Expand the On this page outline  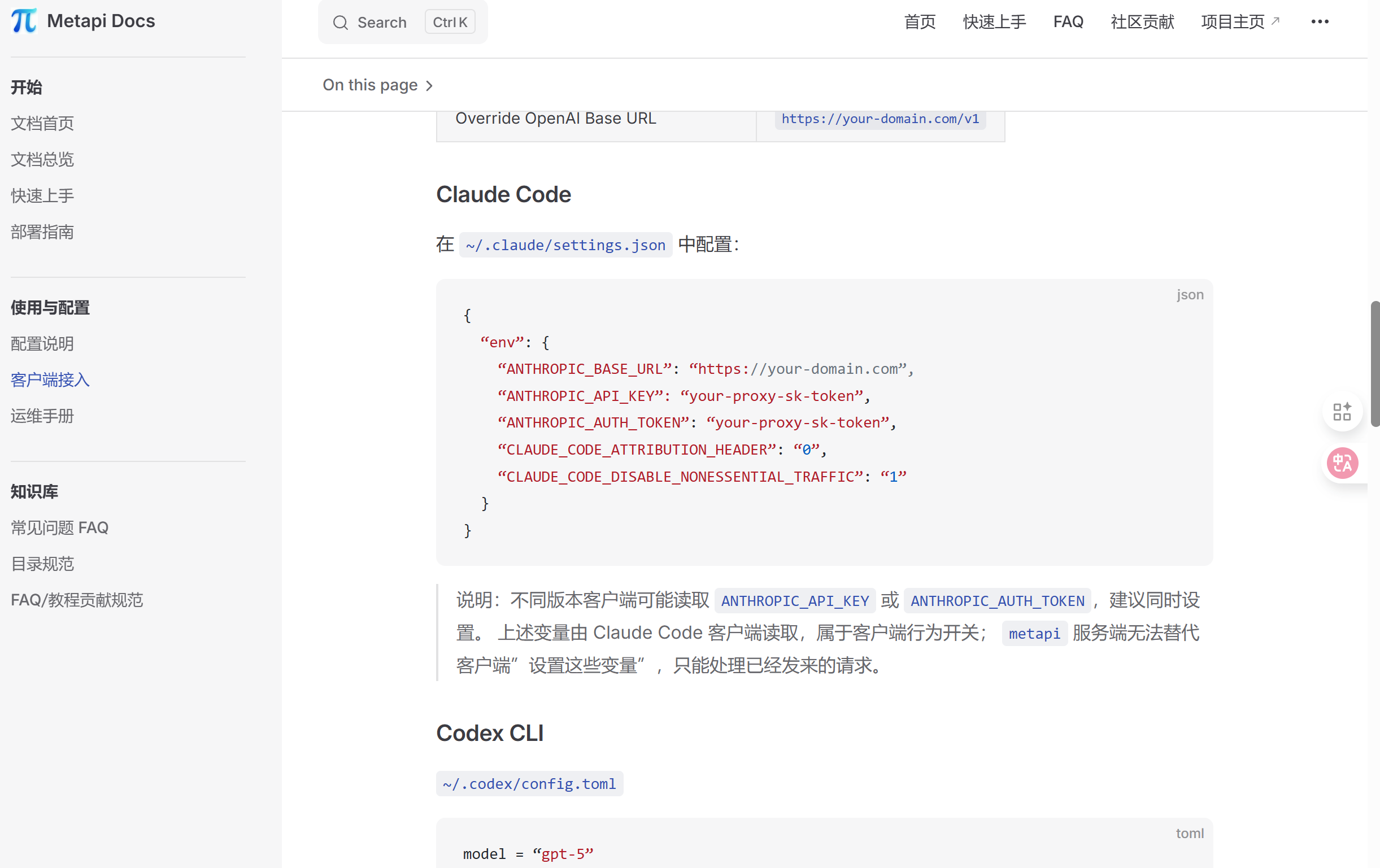378,85
